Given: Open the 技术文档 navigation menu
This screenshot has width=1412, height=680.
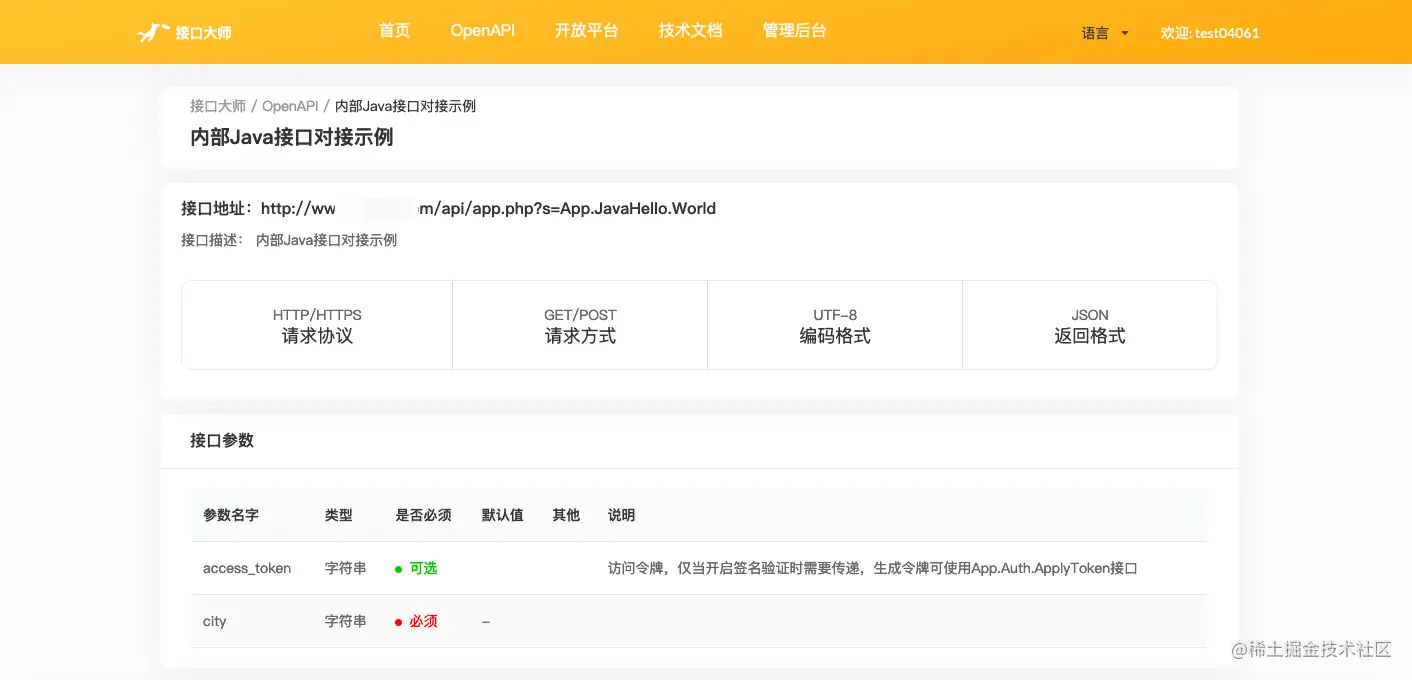Looking at the screenshot, I should click(x=690, y=30).
